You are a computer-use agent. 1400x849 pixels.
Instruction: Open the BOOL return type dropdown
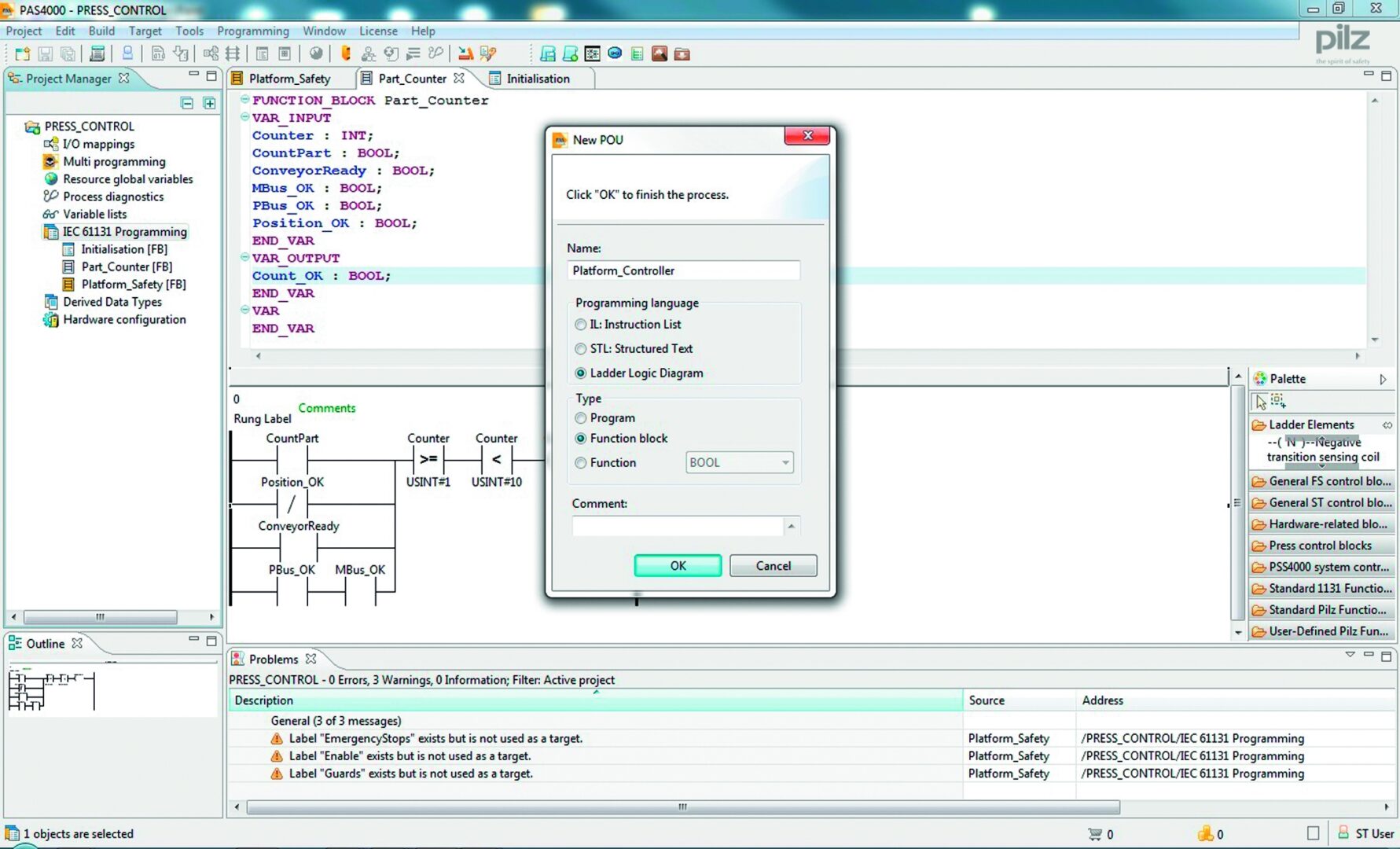[739, 462]
